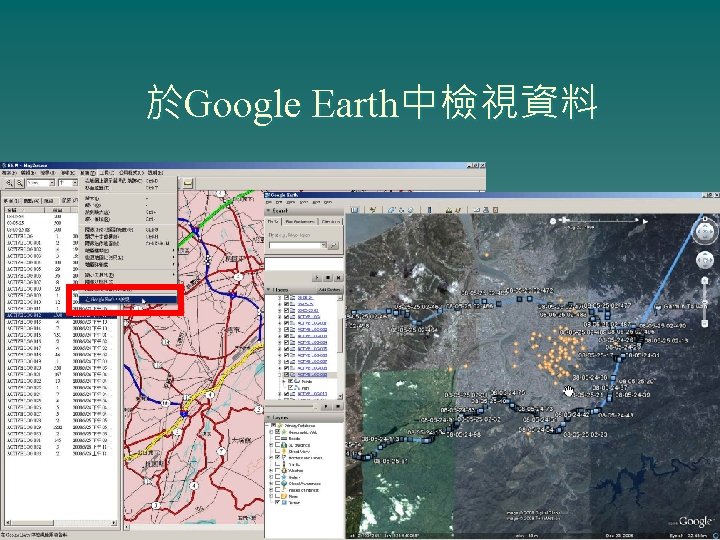This screenshot has width=720, height=540.
Task: Open the Ruler measuring tool
Action: point(429,210)
